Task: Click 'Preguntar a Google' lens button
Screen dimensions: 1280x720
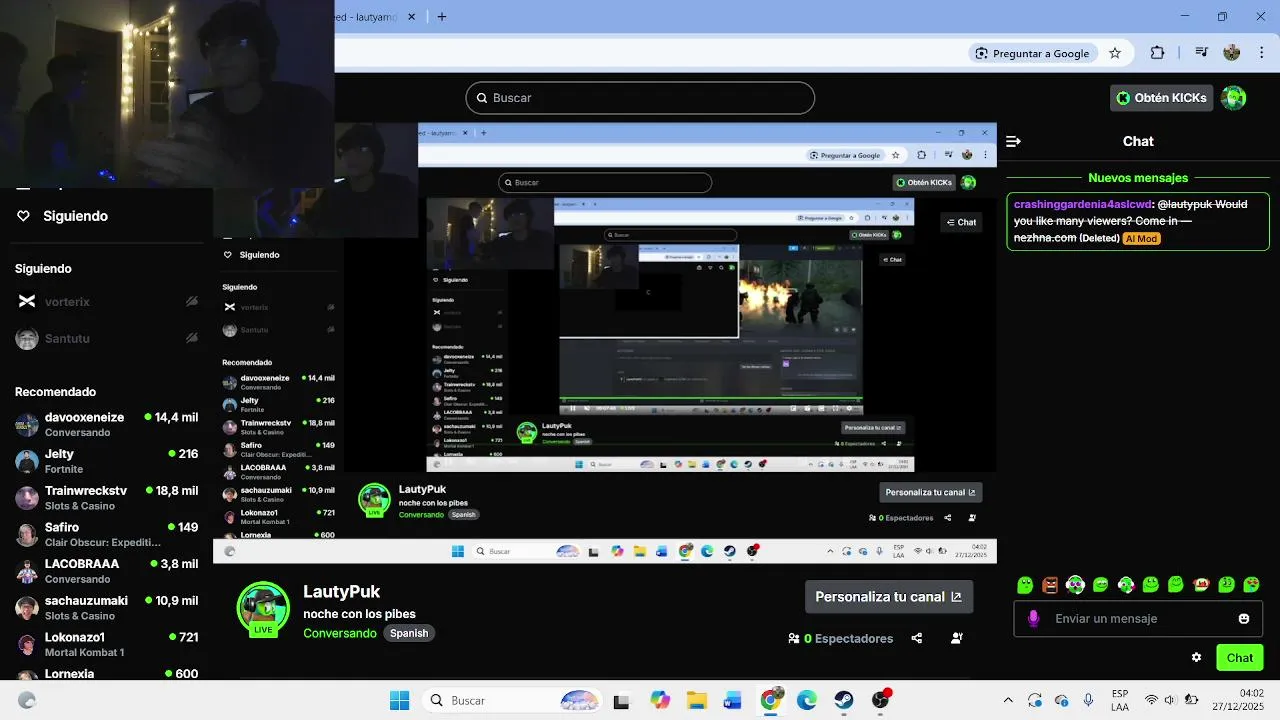Action: pyautogui.click(x=1033, y=53)
